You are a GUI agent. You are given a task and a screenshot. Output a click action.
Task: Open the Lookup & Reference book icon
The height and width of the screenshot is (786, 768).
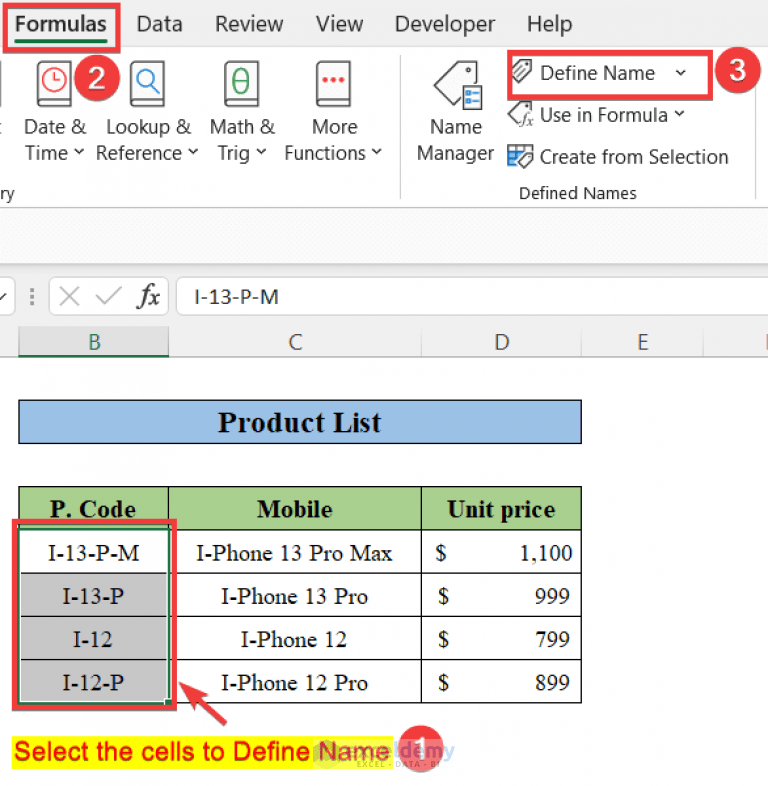147,83
